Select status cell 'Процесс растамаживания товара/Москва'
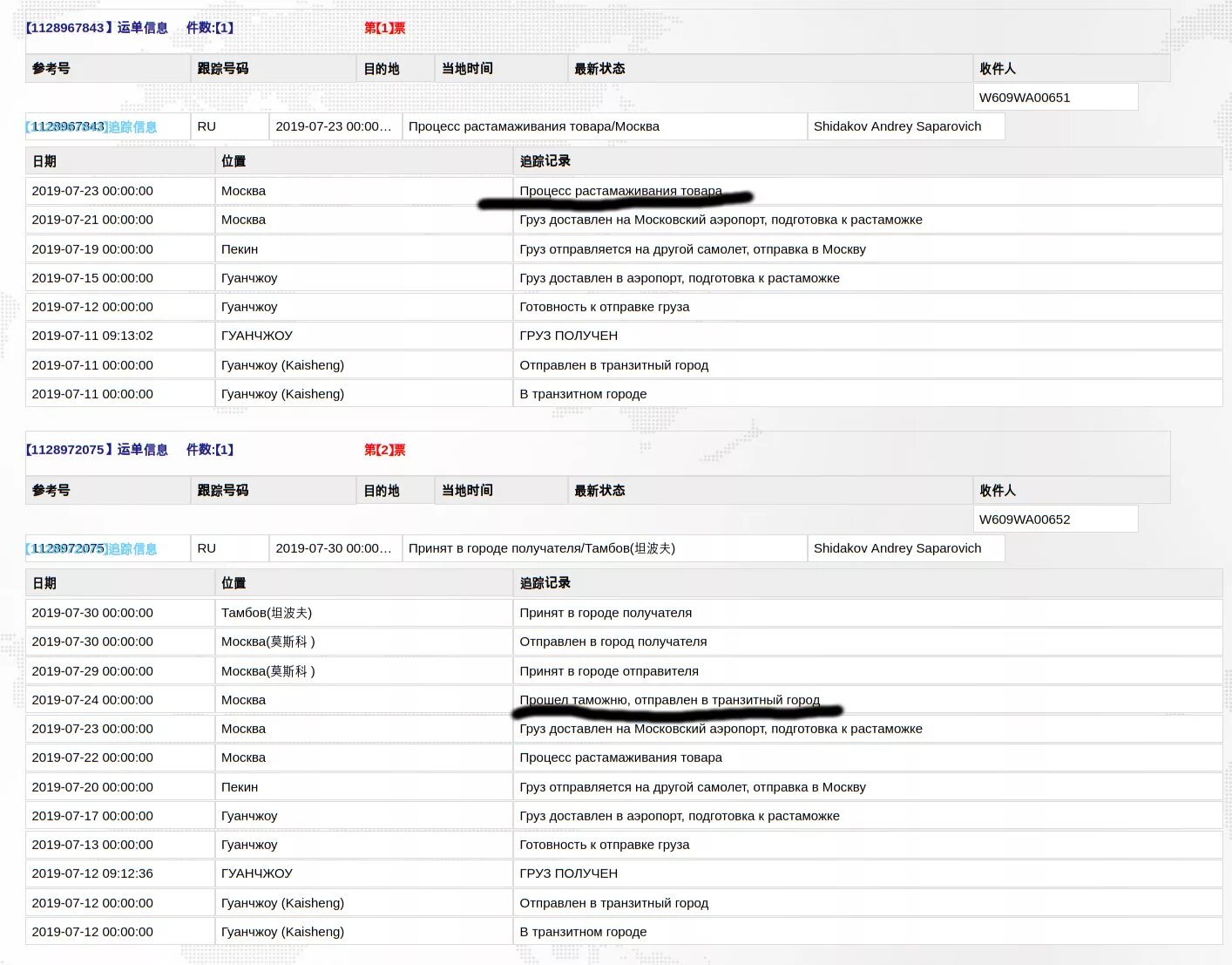The height and width of the screenshot is (965, 1232). 604,126
